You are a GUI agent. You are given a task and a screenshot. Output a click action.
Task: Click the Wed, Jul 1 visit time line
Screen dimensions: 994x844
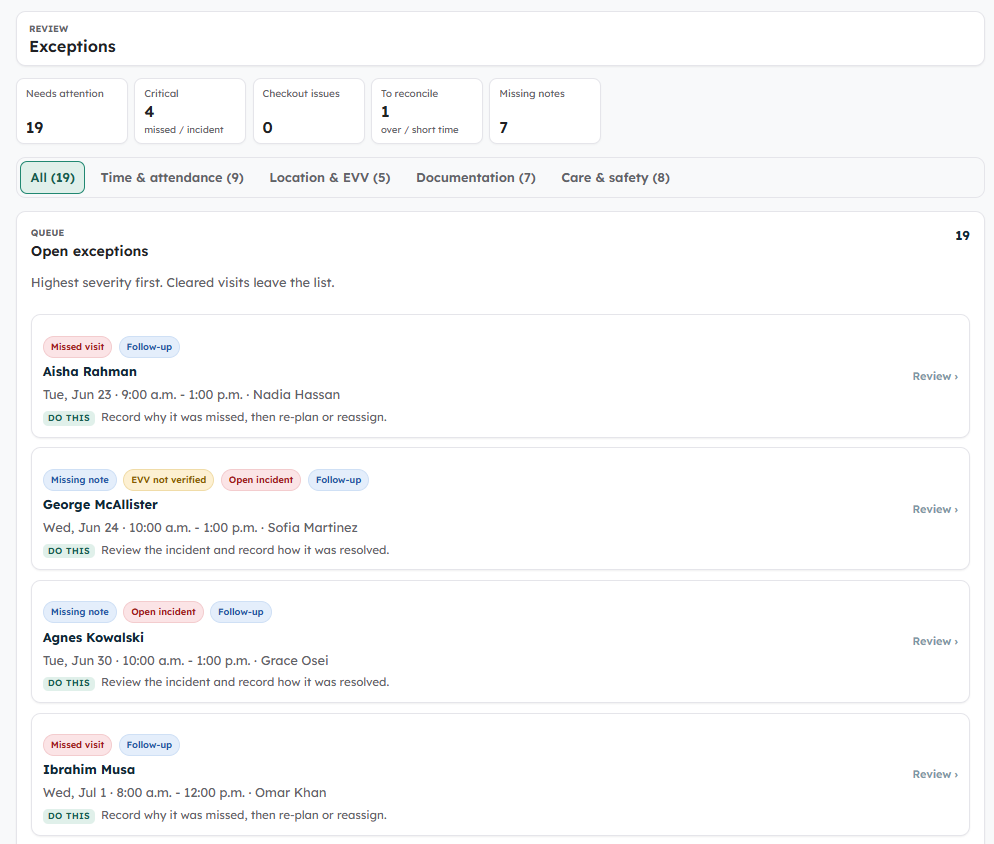[x=184, y=793]
